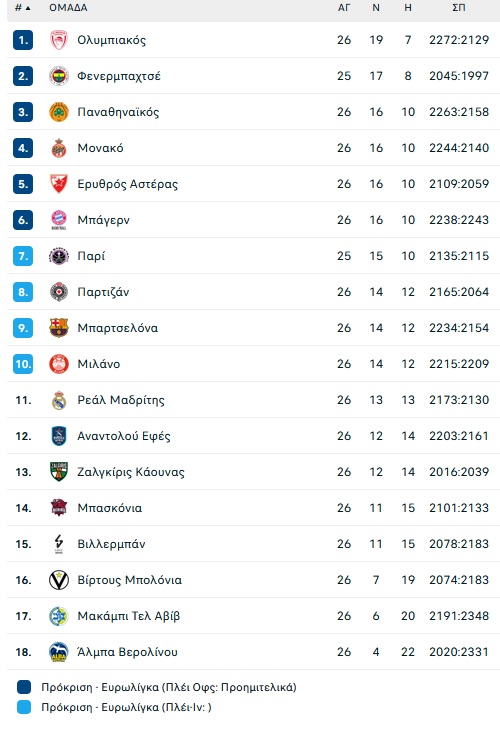This screenshot has width=500, height=731.
Task: Open the Μονακό team name link
Action: 100,148
